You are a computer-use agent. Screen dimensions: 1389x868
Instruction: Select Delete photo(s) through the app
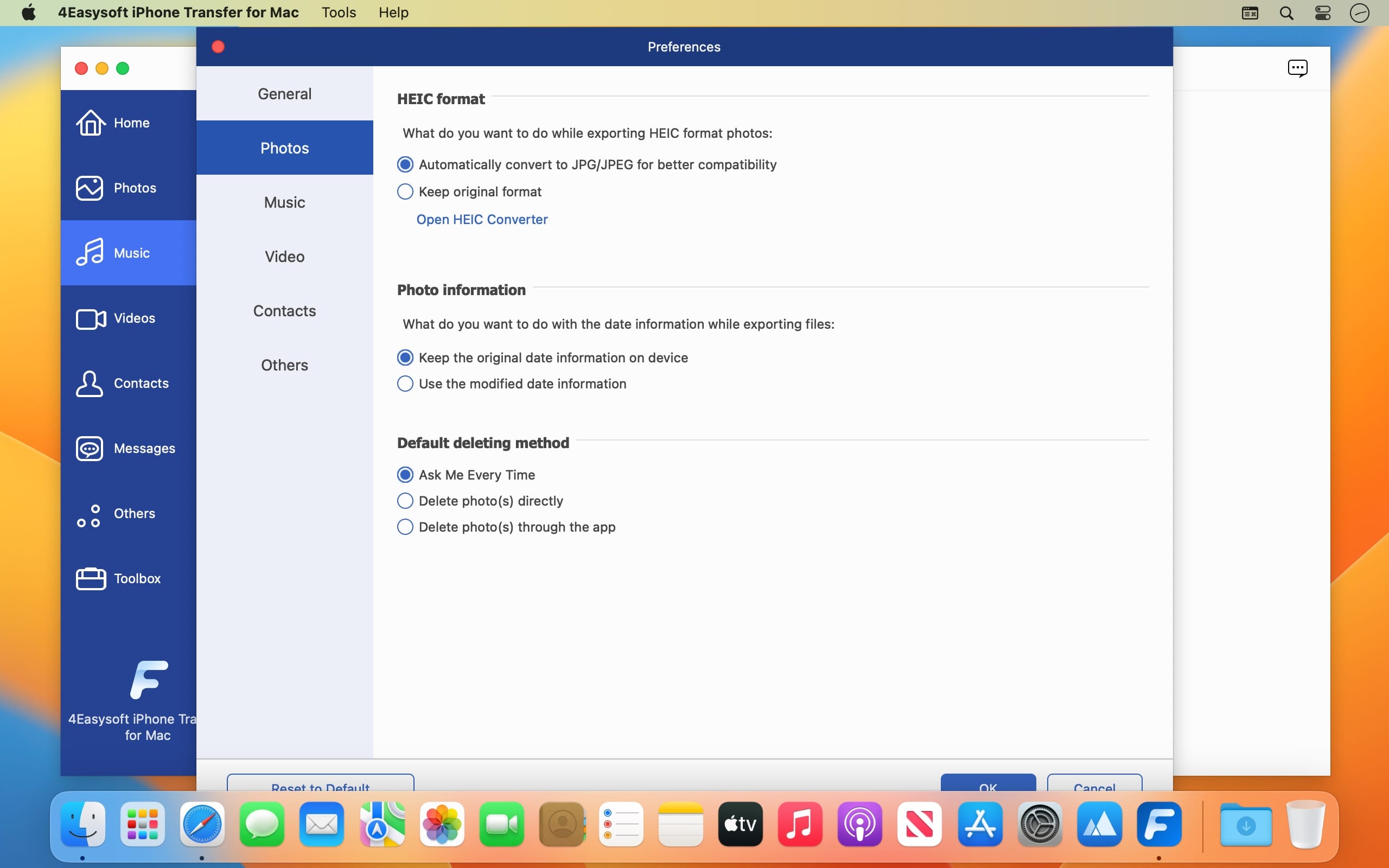(x=405, y=527)
